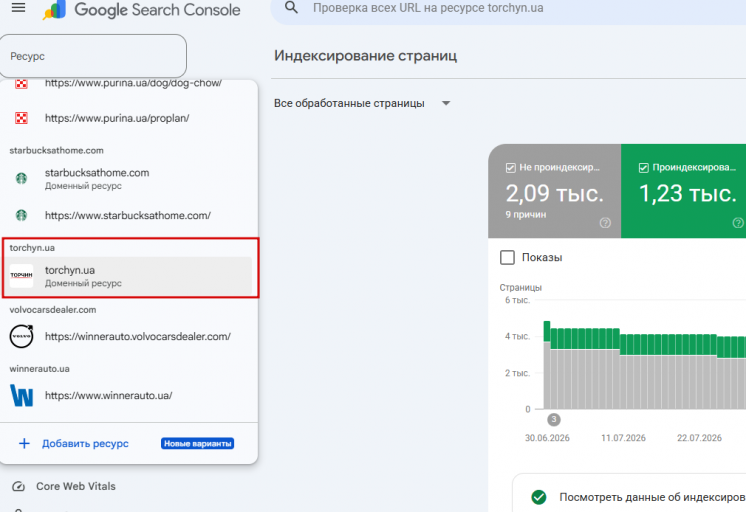Click the 22.07.2026 date label
The image size is (746, 512).
pyautogui.click(x=699, y=438)
